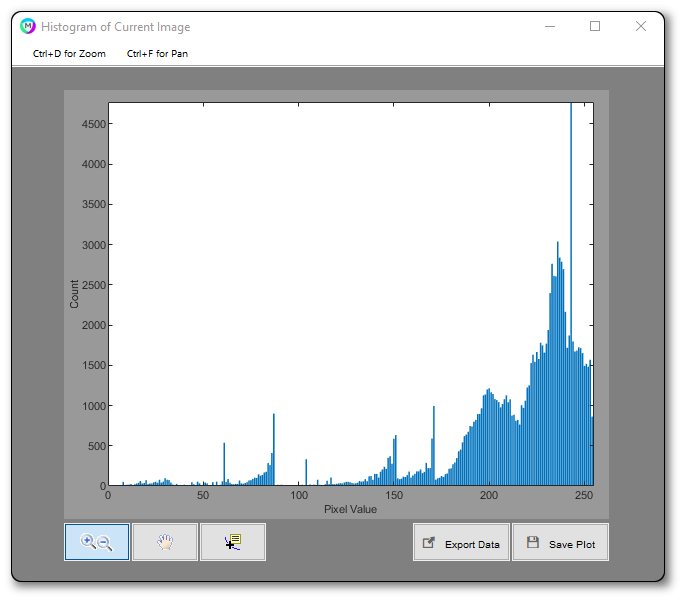Click the app logo in the title bar
Viewport: 684px width, 601px height.
click(x=27, y=26)
